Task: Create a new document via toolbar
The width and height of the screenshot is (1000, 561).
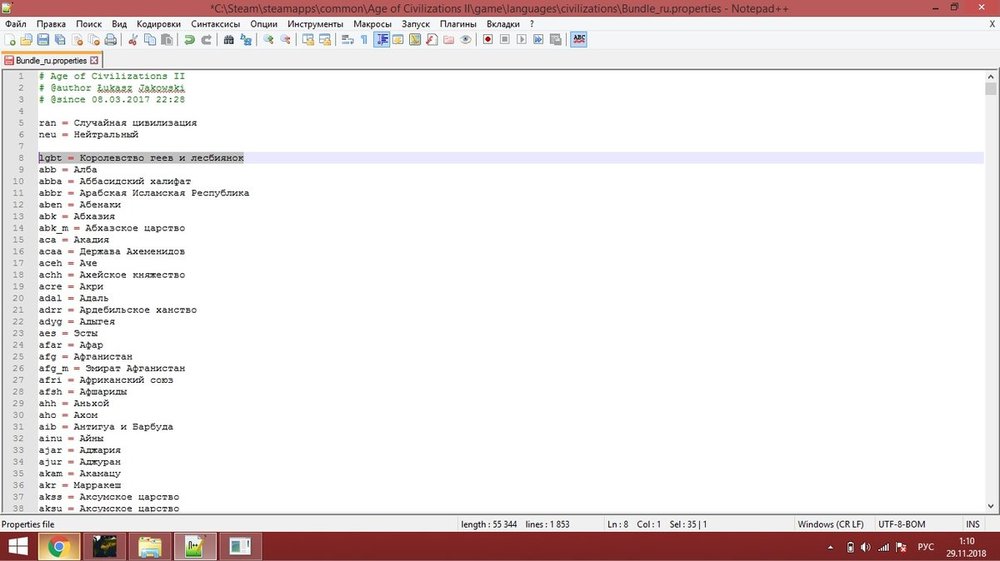Action: [x=10, y=40]
